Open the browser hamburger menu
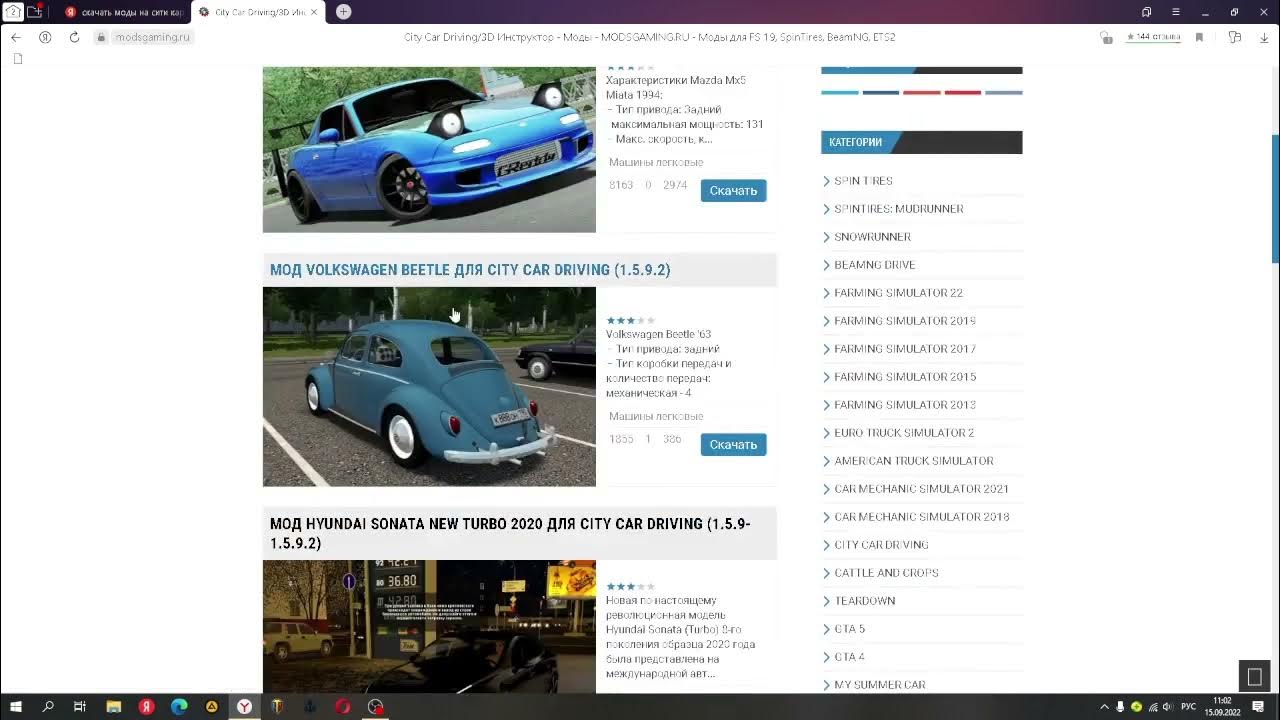Screen dimensions: 1280x720 coord(1176,12)
